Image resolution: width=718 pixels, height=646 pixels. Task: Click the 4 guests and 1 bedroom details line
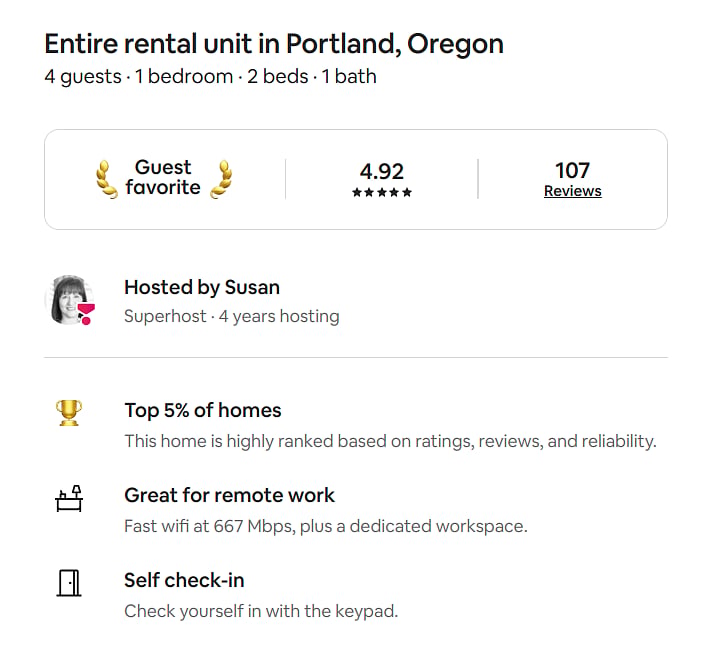tap(210, 76)
